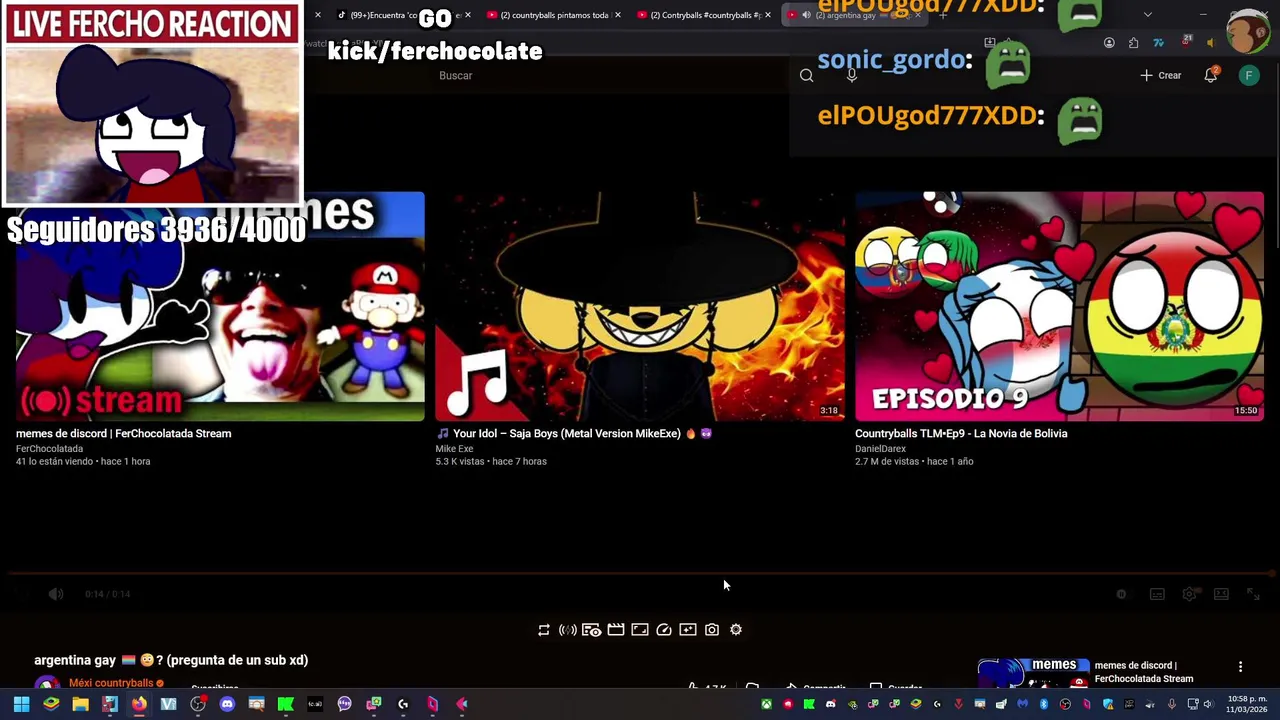Open Firefox from the taskbar
This screenshot has height=720, width=1280.
click(x=139, y=704)
